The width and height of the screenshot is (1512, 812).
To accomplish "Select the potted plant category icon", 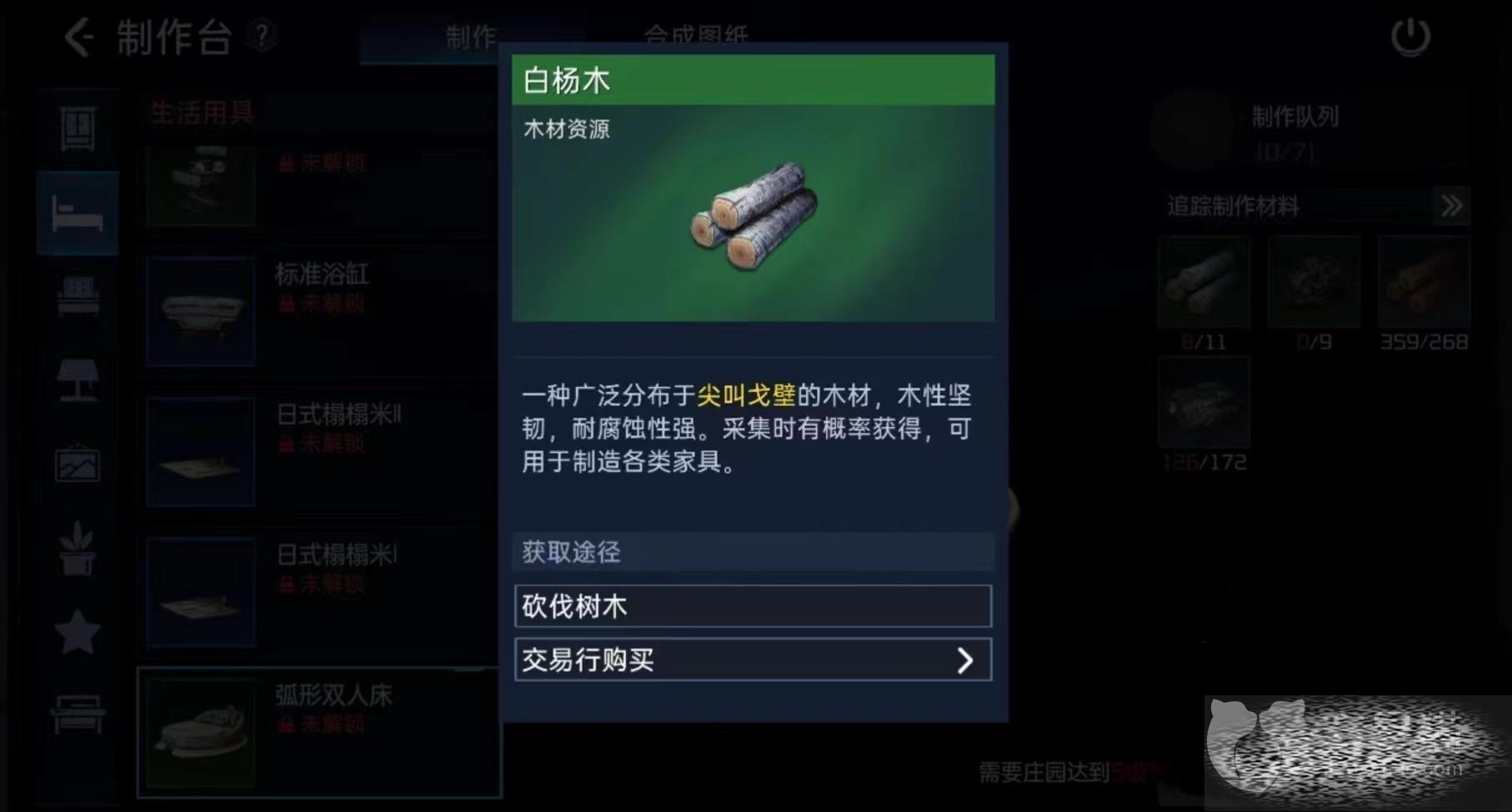I will [78, 548].
